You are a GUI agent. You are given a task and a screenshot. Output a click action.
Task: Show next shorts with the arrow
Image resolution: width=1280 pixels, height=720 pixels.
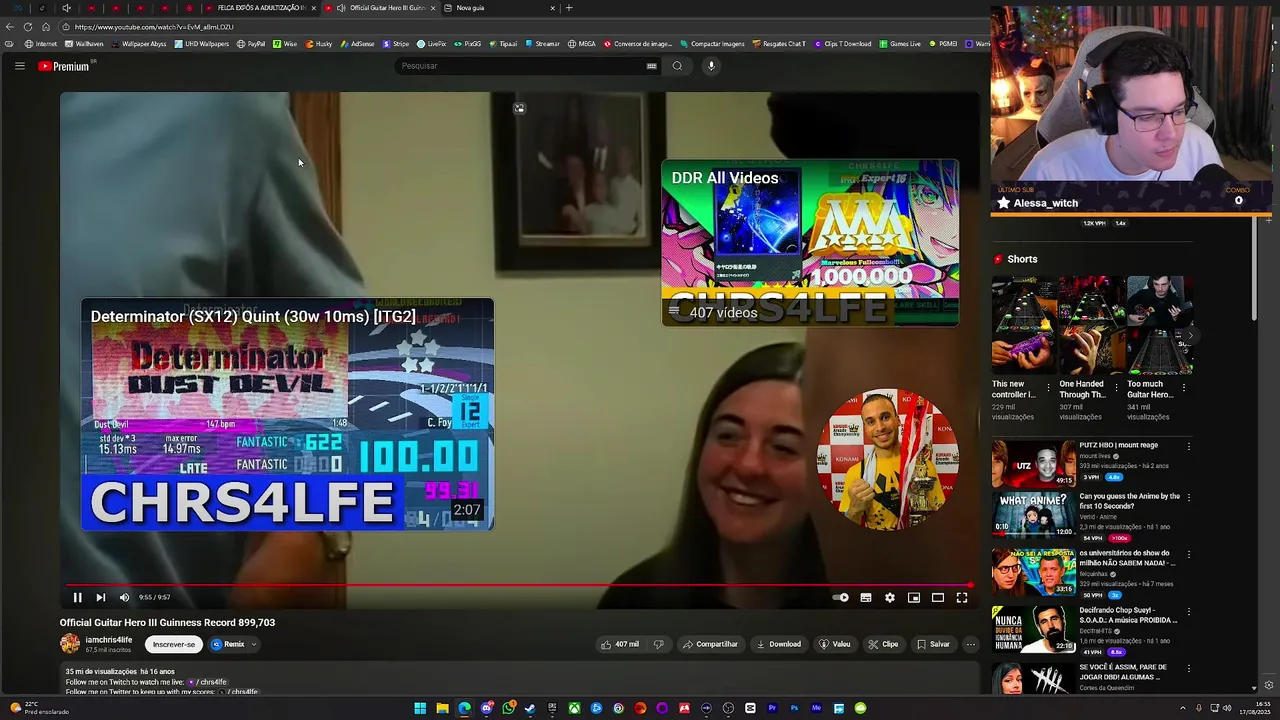click(x=1190, y=337)
